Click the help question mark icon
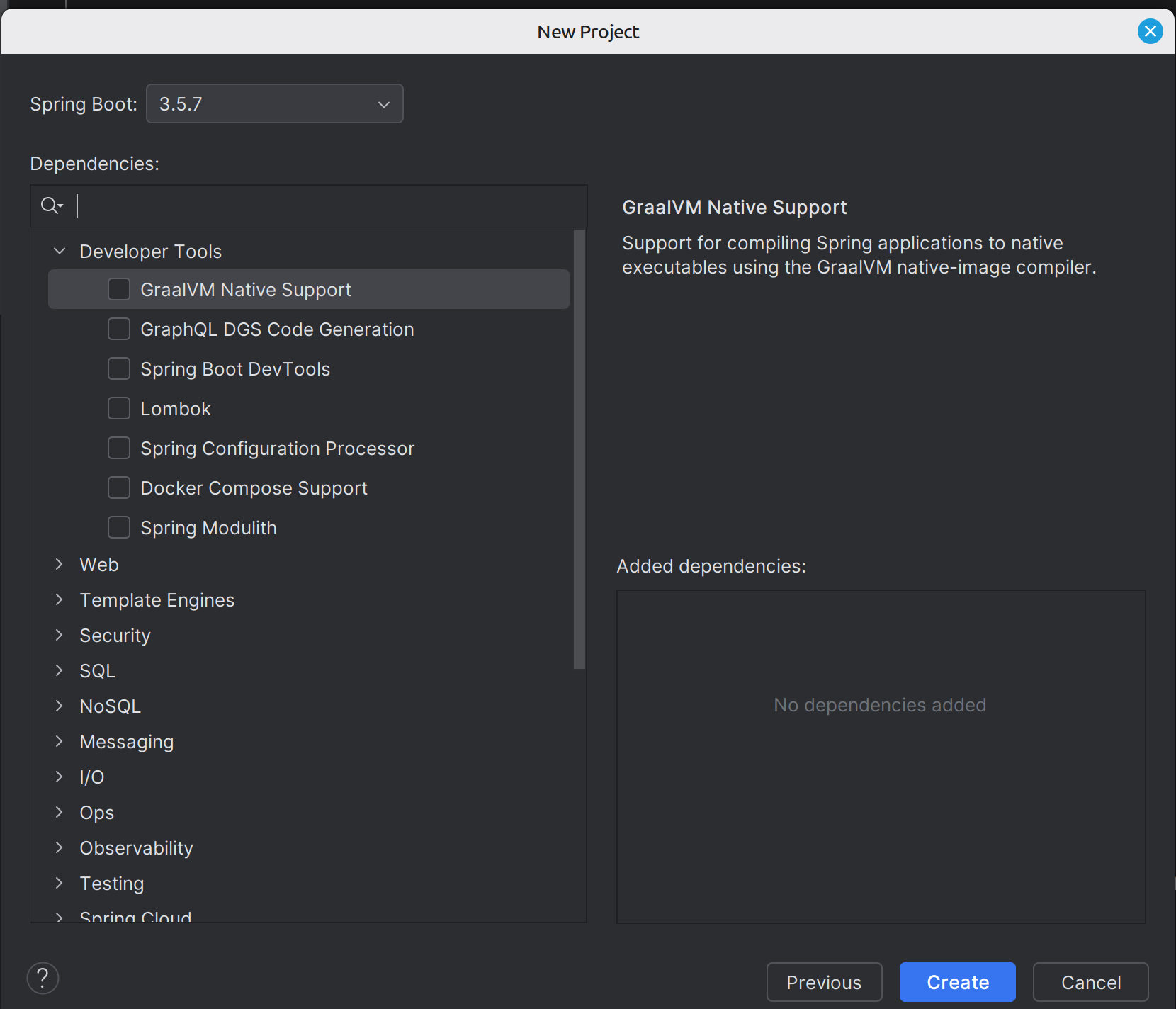The image size is (1176, 1009). 43,979
